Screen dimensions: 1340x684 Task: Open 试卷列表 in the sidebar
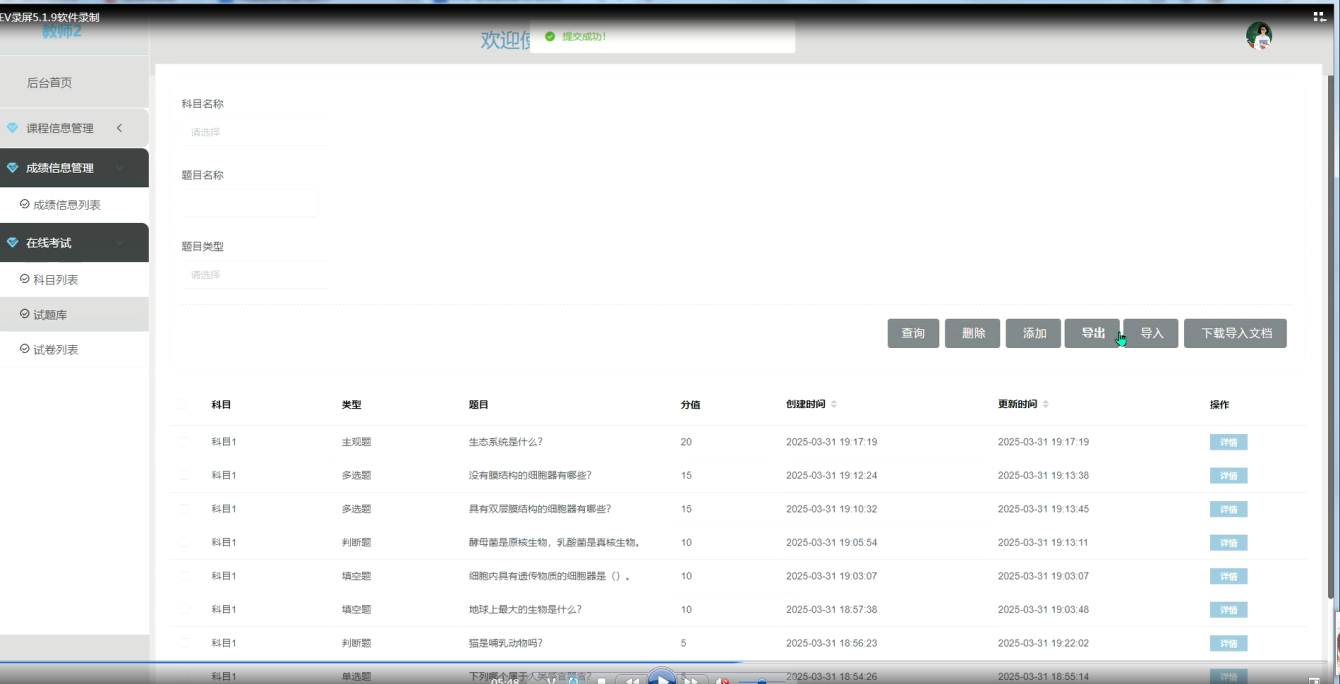click(x=74, y=349)
